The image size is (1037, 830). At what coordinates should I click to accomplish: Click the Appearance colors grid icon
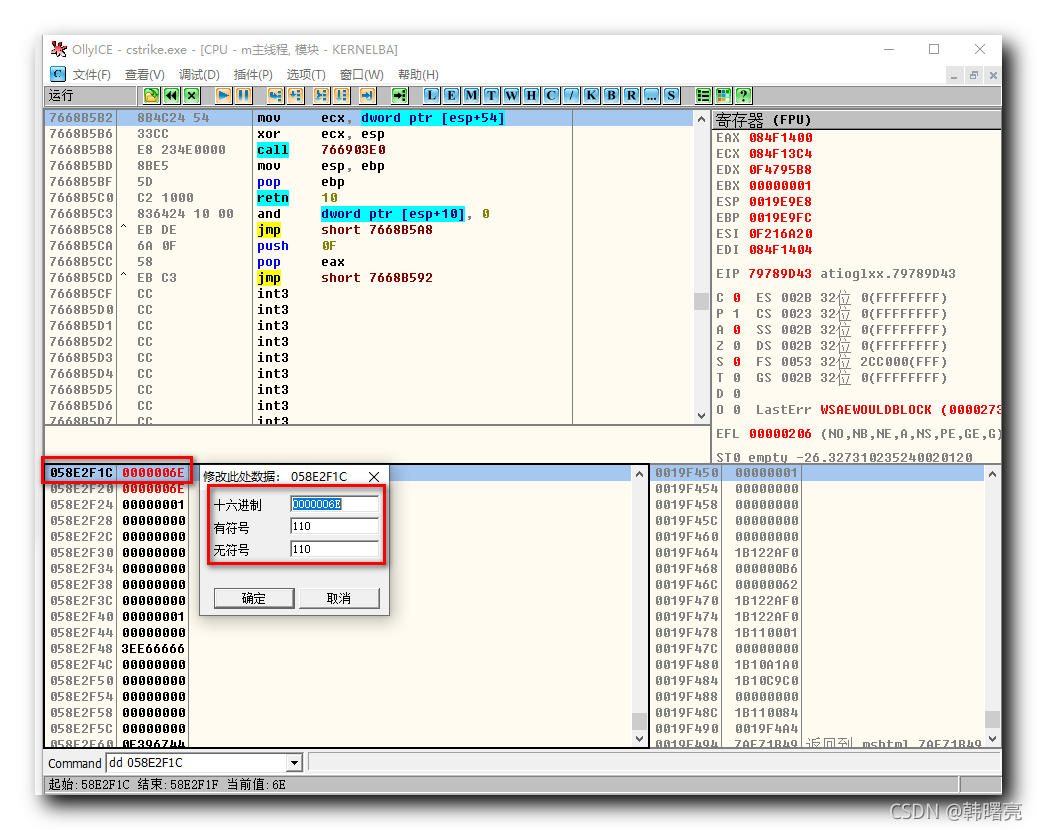723,95
